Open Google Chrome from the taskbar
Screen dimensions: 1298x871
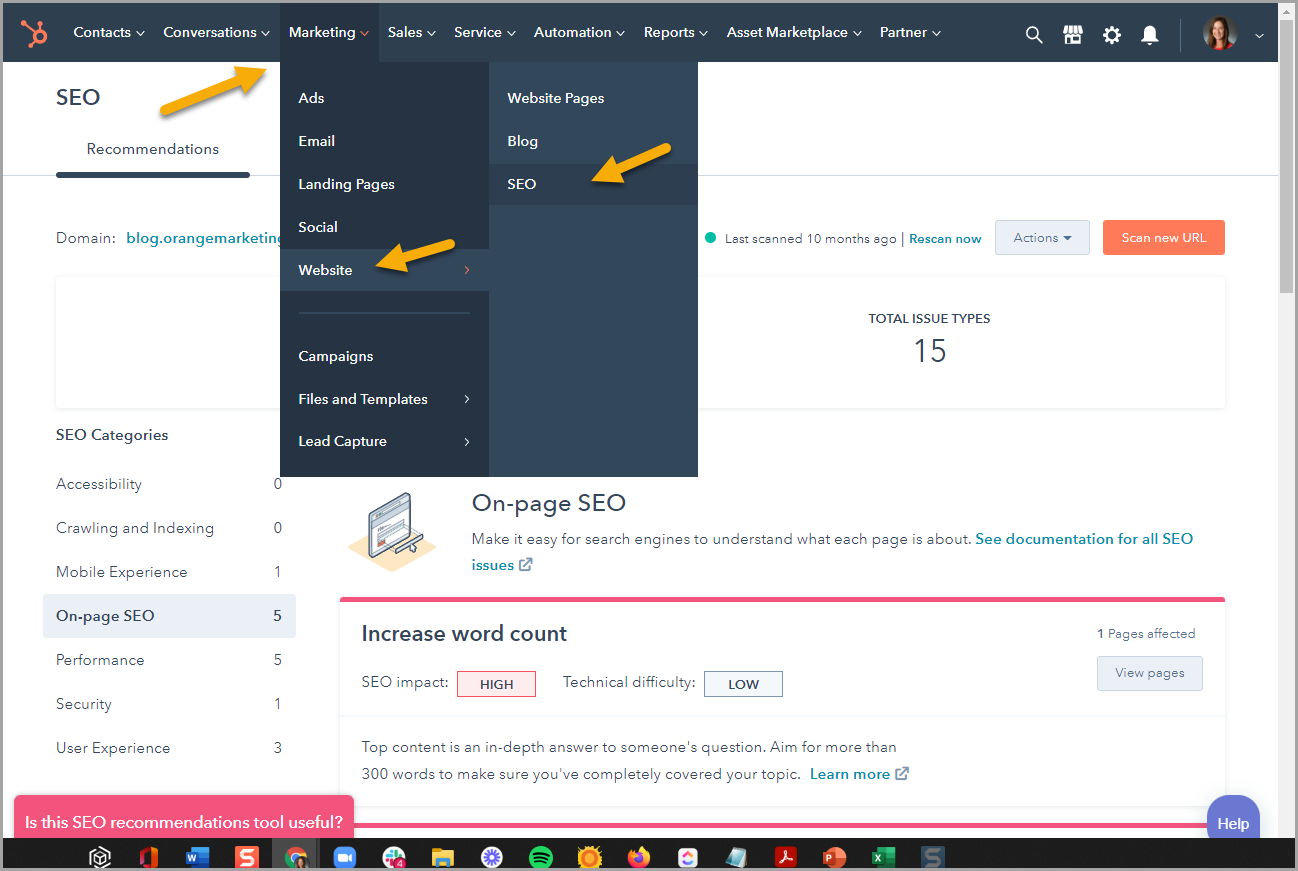pyautogui.click(x=296, y=857)
